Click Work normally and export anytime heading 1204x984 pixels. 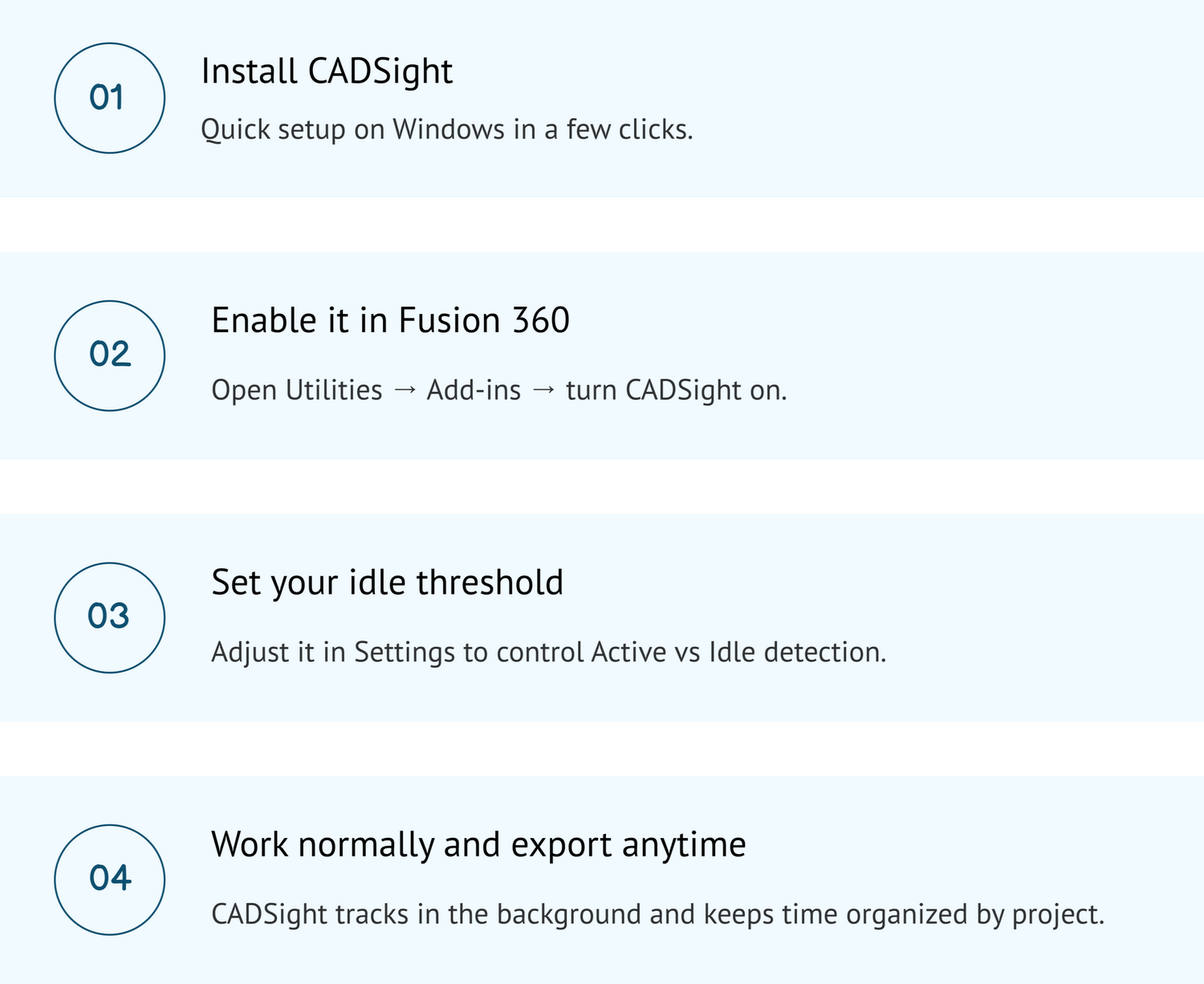[478, 845]
